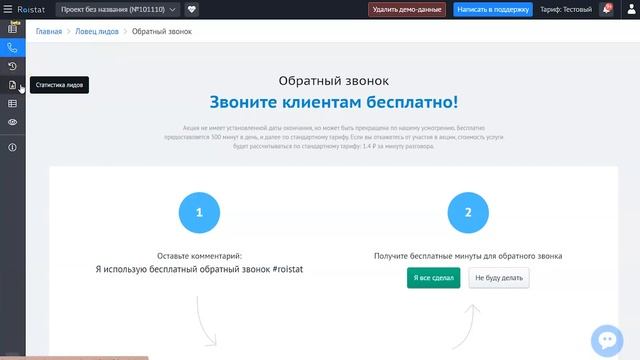The width and height of the screenshot is (640, 360).
Task: Click the 'Звоните клиентам бесплатно!' heading
Action: point(334,102)
